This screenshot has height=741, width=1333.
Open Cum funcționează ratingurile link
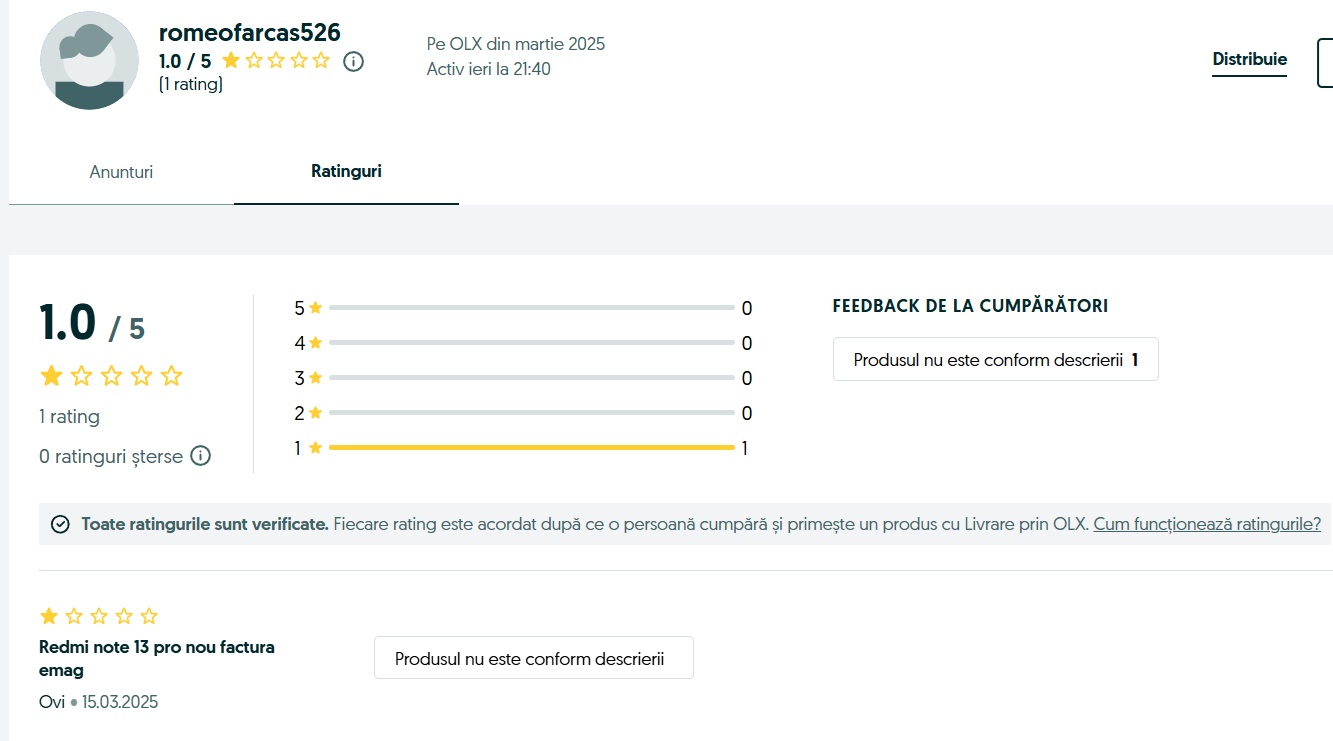pyautogui.click(x=1207, y=524)
